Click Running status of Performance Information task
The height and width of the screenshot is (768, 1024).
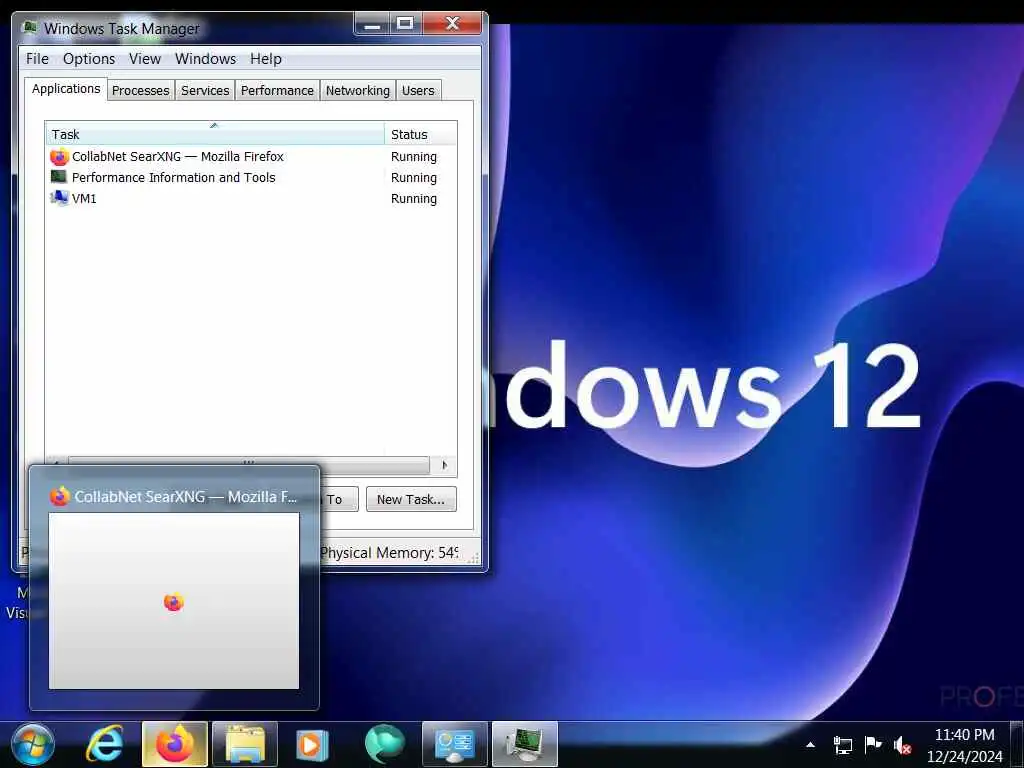point(413,178)
